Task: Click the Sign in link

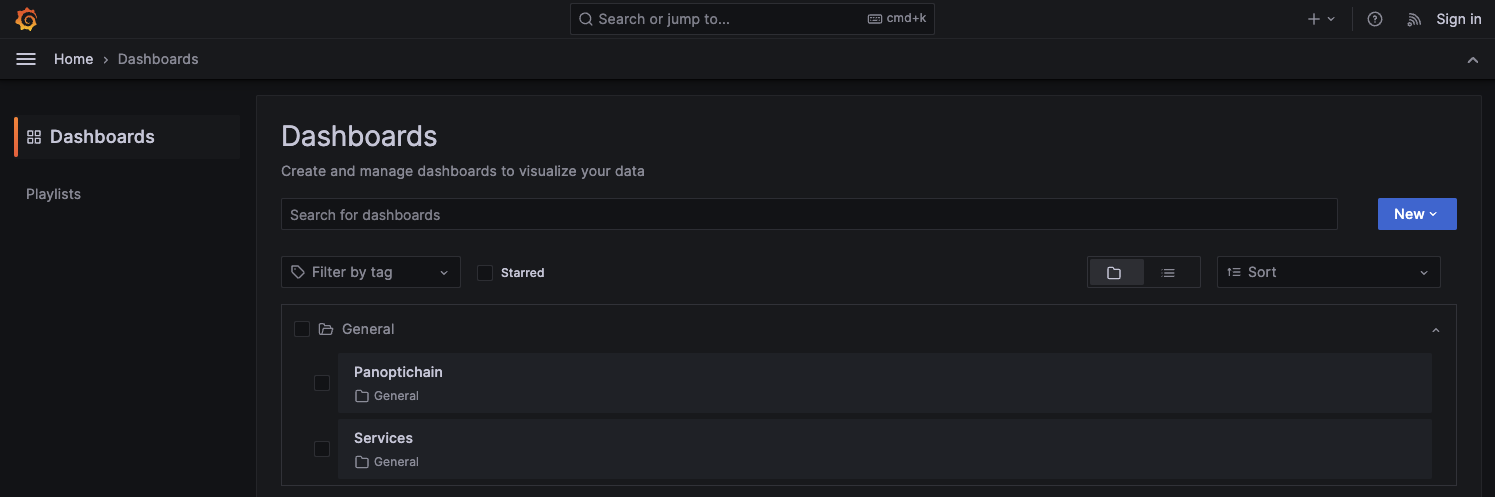Action: 1458,19
